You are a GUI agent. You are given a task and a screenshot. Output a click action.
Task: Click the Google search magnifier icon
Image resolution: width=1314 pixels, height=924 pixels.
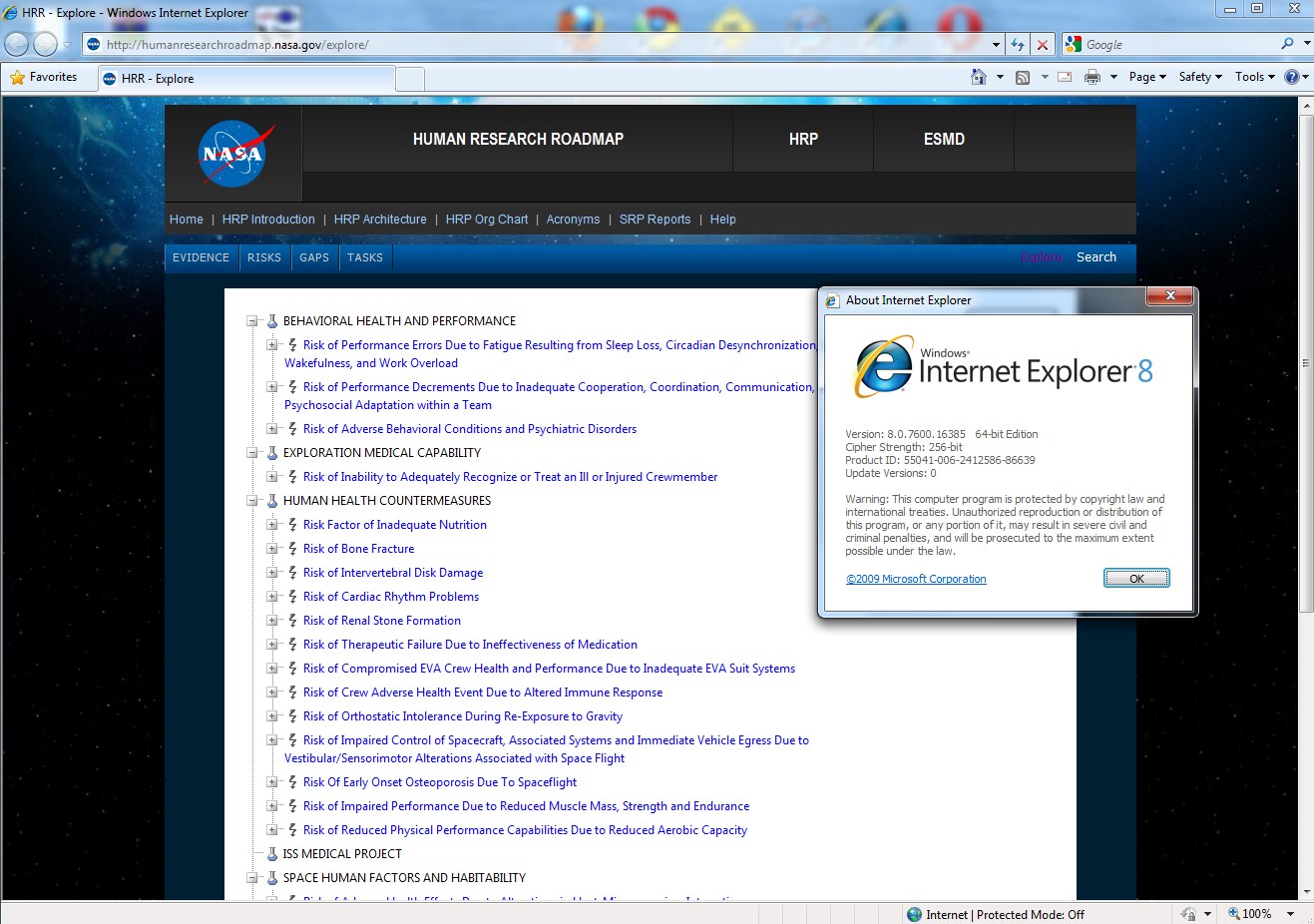[1287, 44]
